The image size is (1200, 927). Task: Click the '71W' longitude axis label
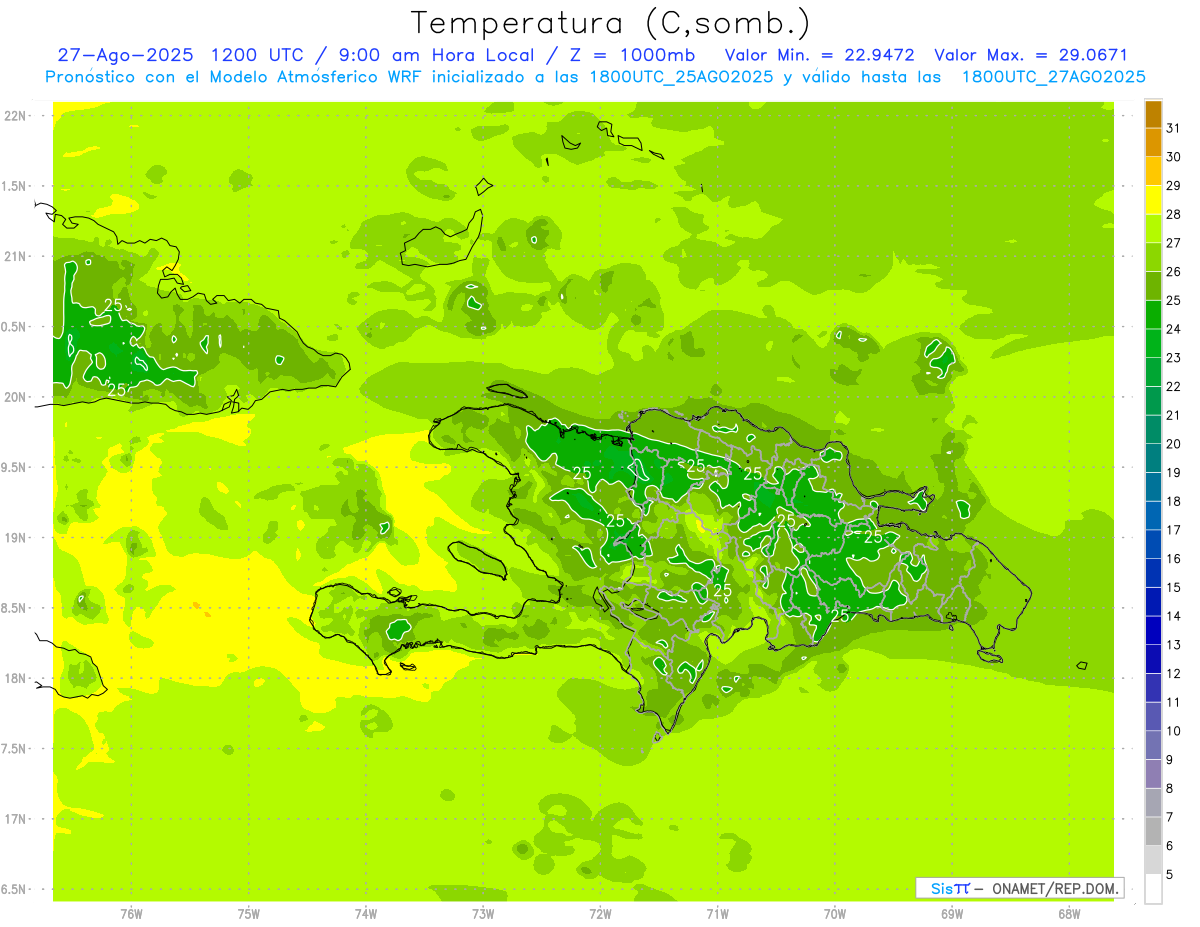pyautogui.click(x=717, y=913)
